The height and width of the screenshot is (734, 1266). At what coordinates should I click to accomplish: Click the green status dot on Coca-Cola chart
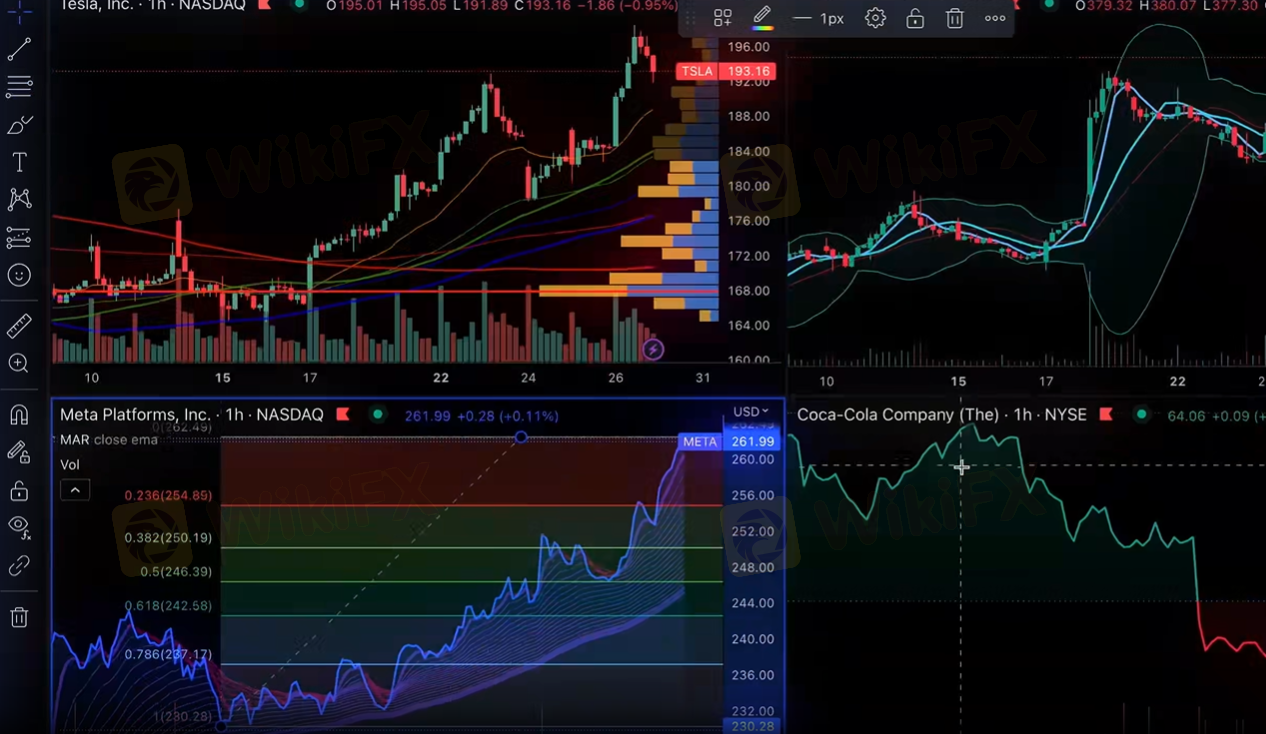1140,414
